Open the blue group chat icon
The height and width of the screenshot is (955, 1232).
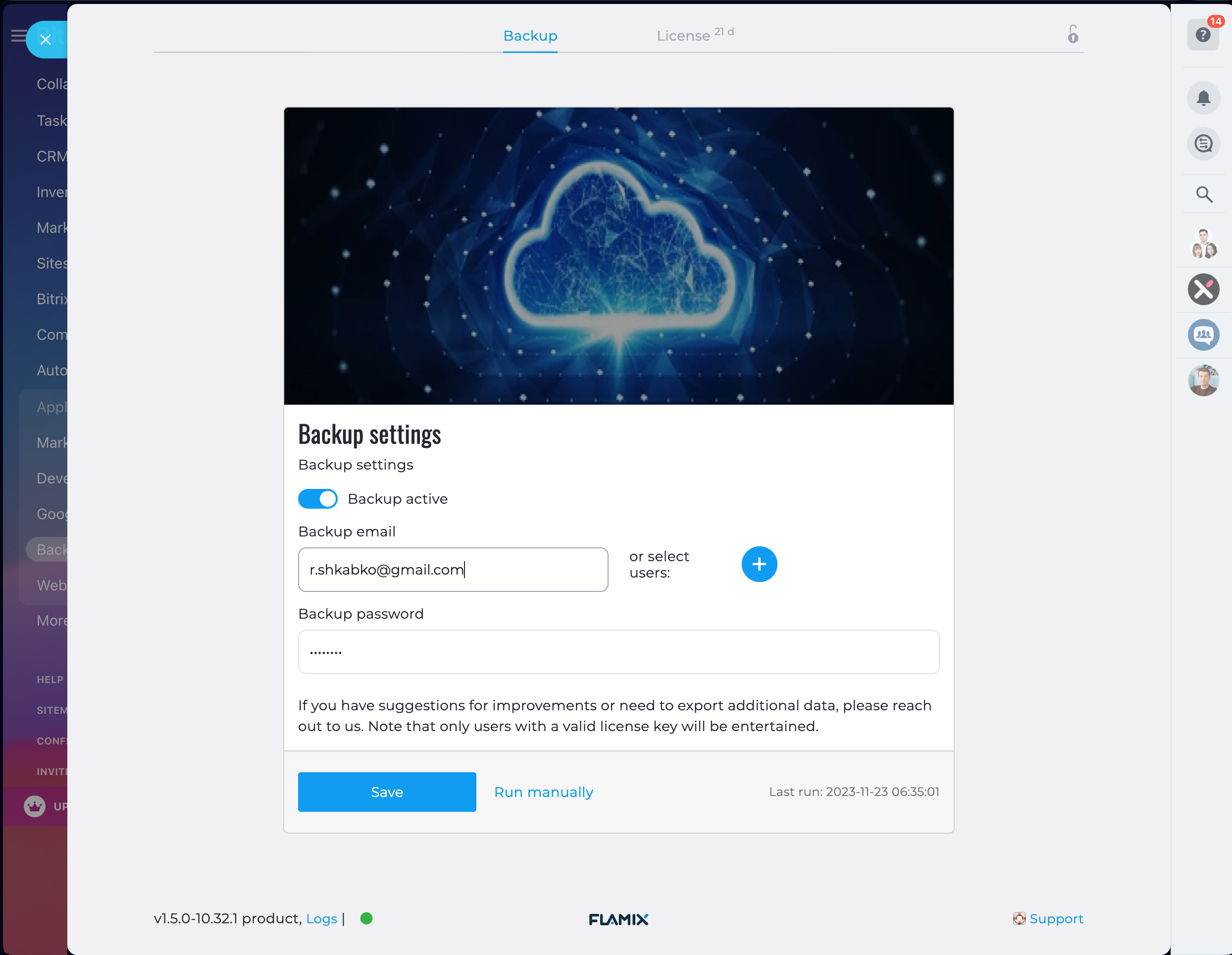click(1203, 335)
